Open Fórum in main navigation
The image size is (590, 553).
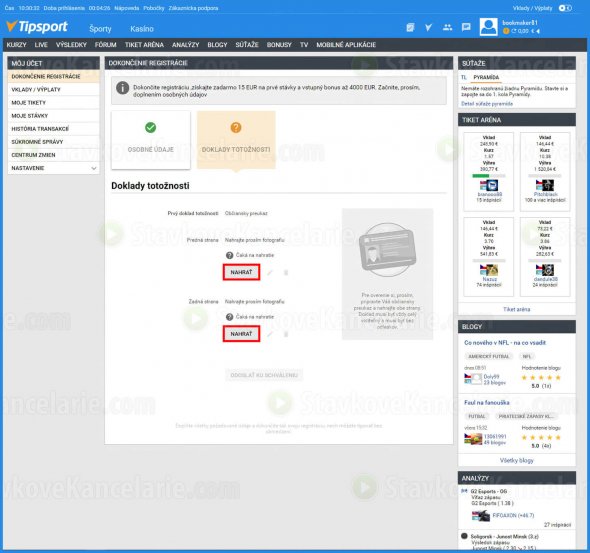pos(106,45)
